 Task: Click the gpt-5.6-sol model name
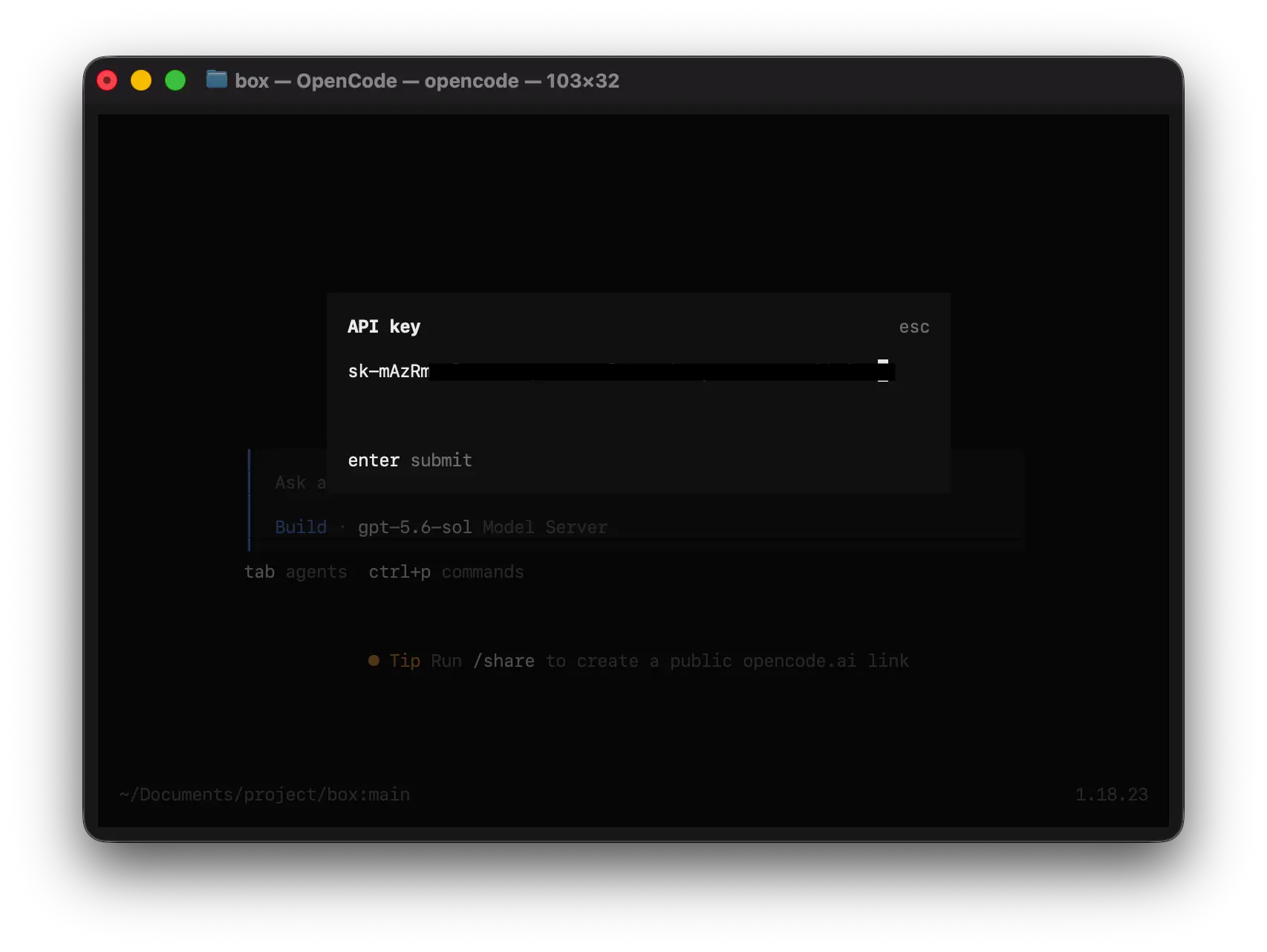[x=414, y=527]
